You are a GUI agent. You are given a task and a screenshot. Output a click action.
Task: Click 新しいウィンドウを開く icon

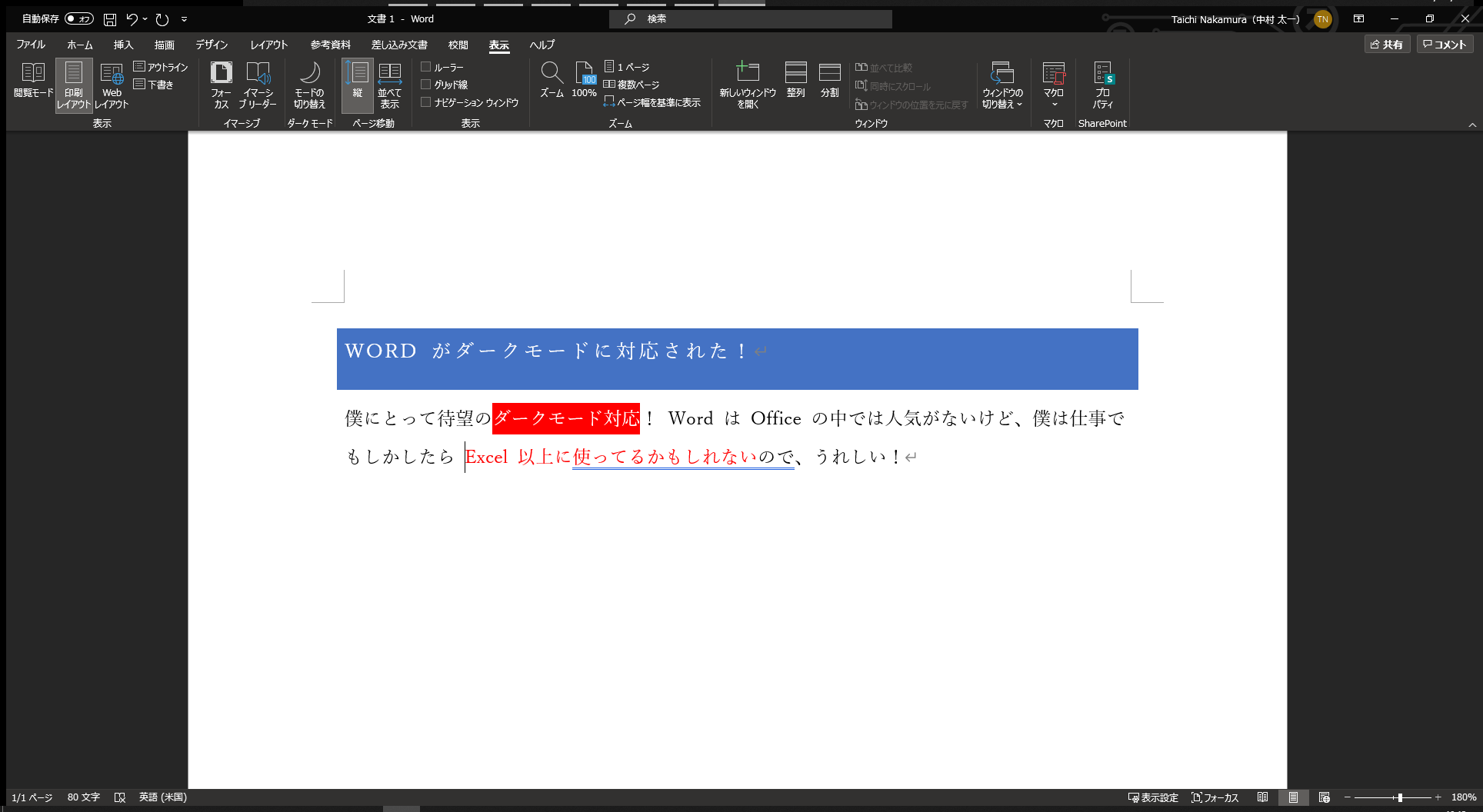pyautogui.click(x=747, y=73)
